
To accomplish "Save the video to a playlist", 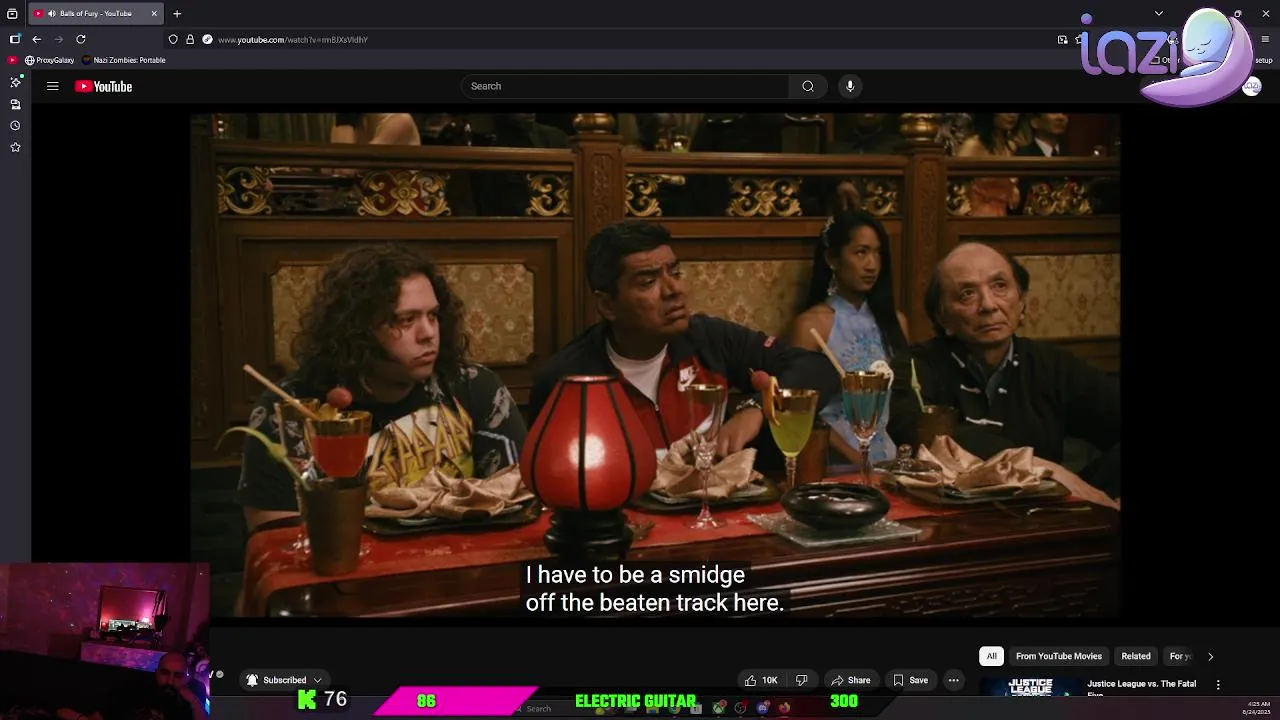I will 911,680.
